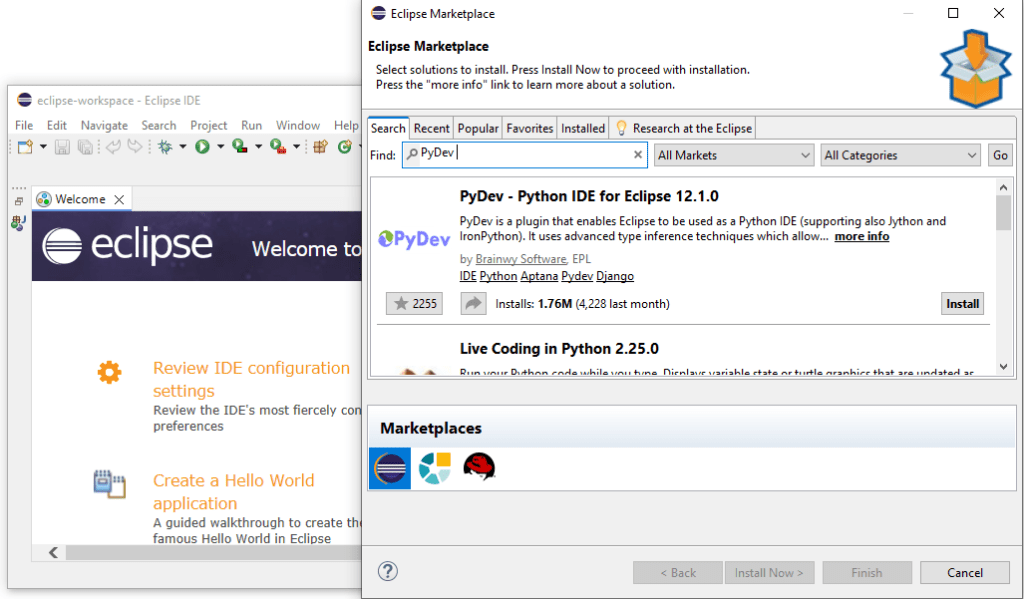Open the Brainwy Software author link
The width and height of the screenshot is (1024, 599).
520,259
